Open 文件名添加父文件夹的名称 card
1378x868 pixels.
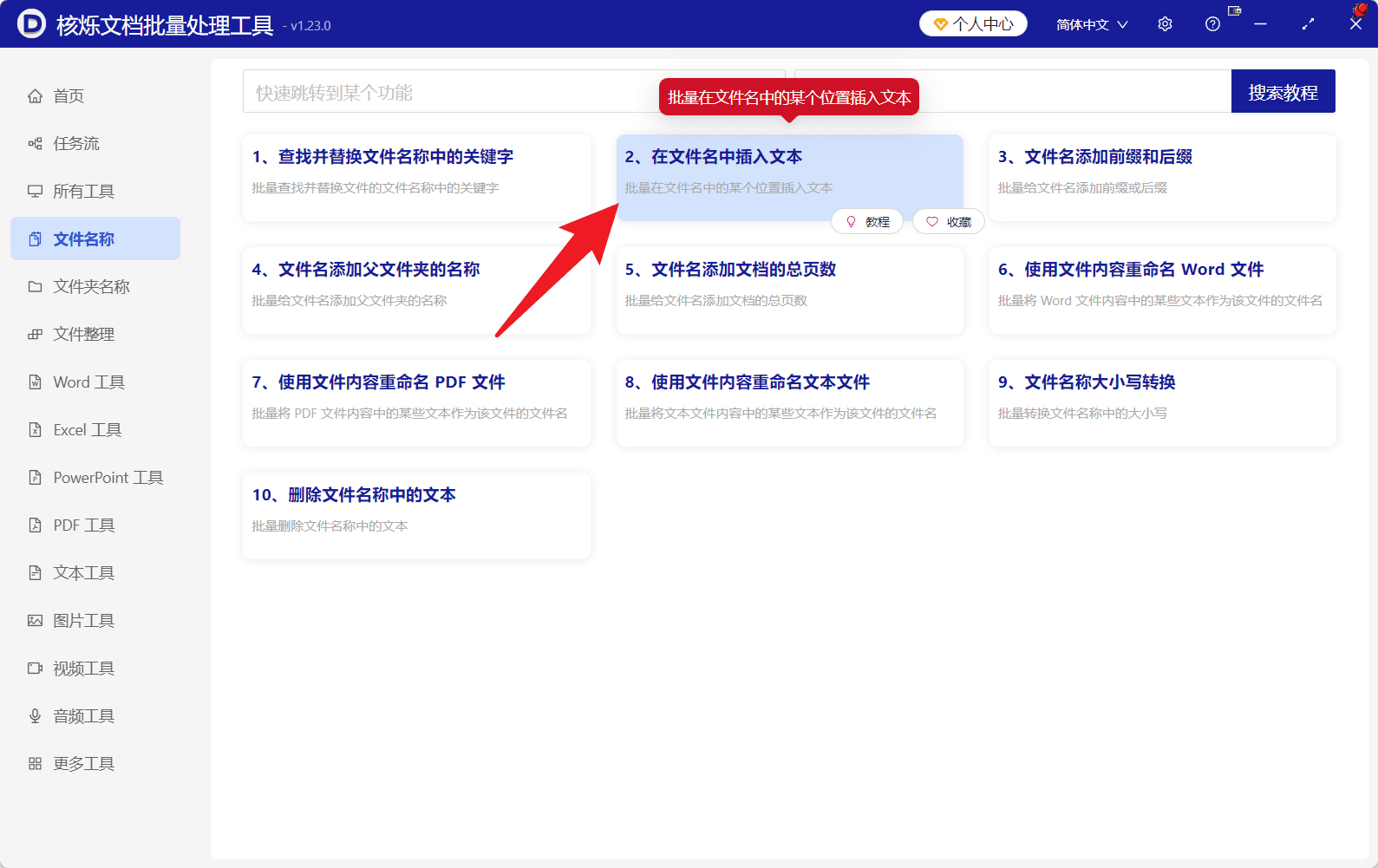tap(416, 290)
